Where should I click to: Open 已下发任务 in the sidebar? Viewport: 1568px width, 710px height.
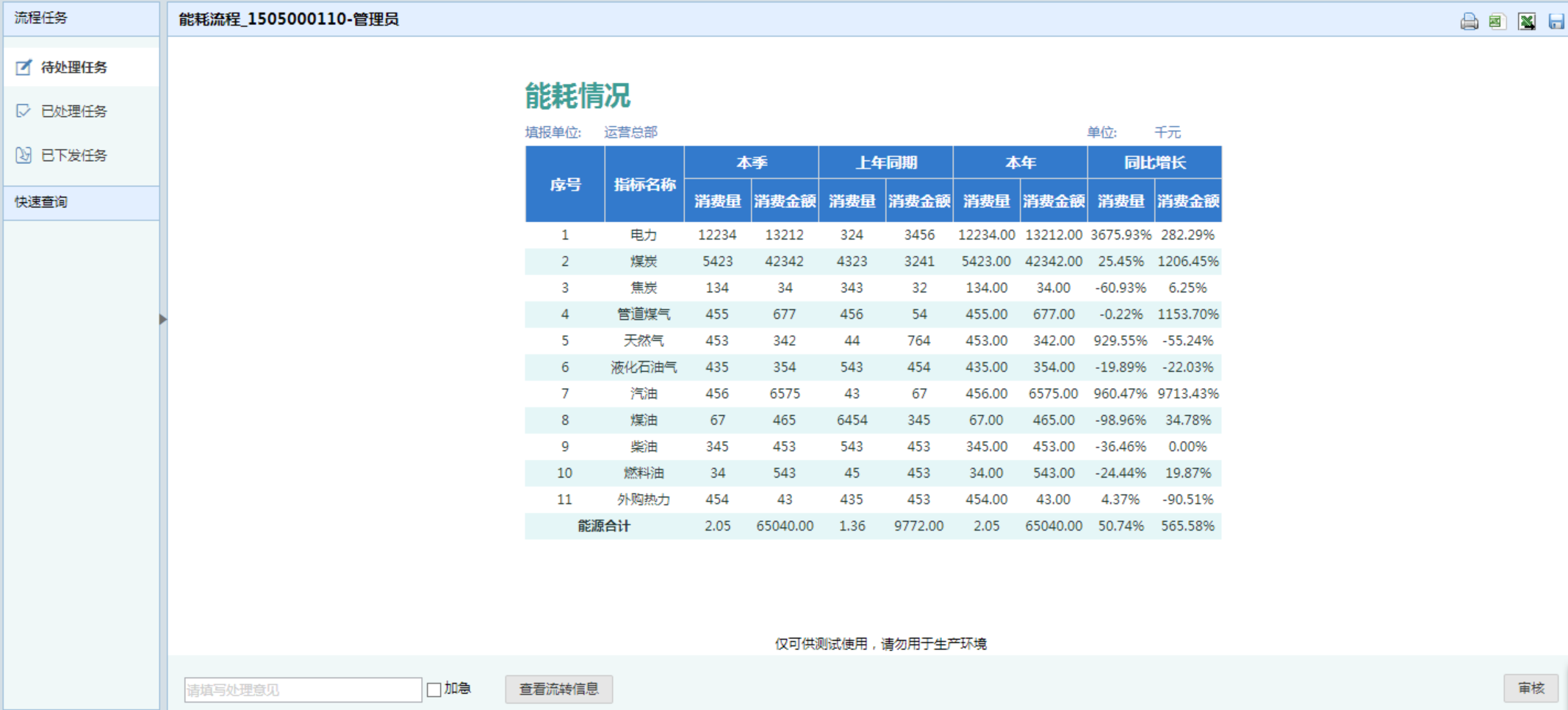coord(81,155)
